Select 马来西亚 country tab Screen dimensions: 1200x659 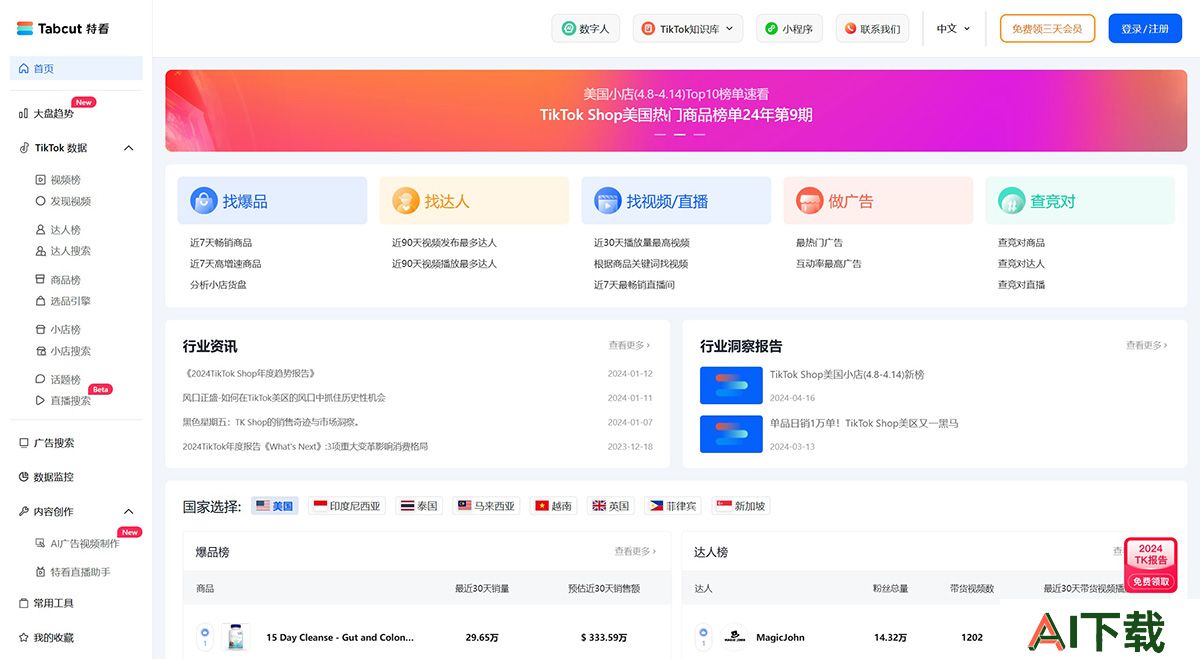[x=486, y=506]
